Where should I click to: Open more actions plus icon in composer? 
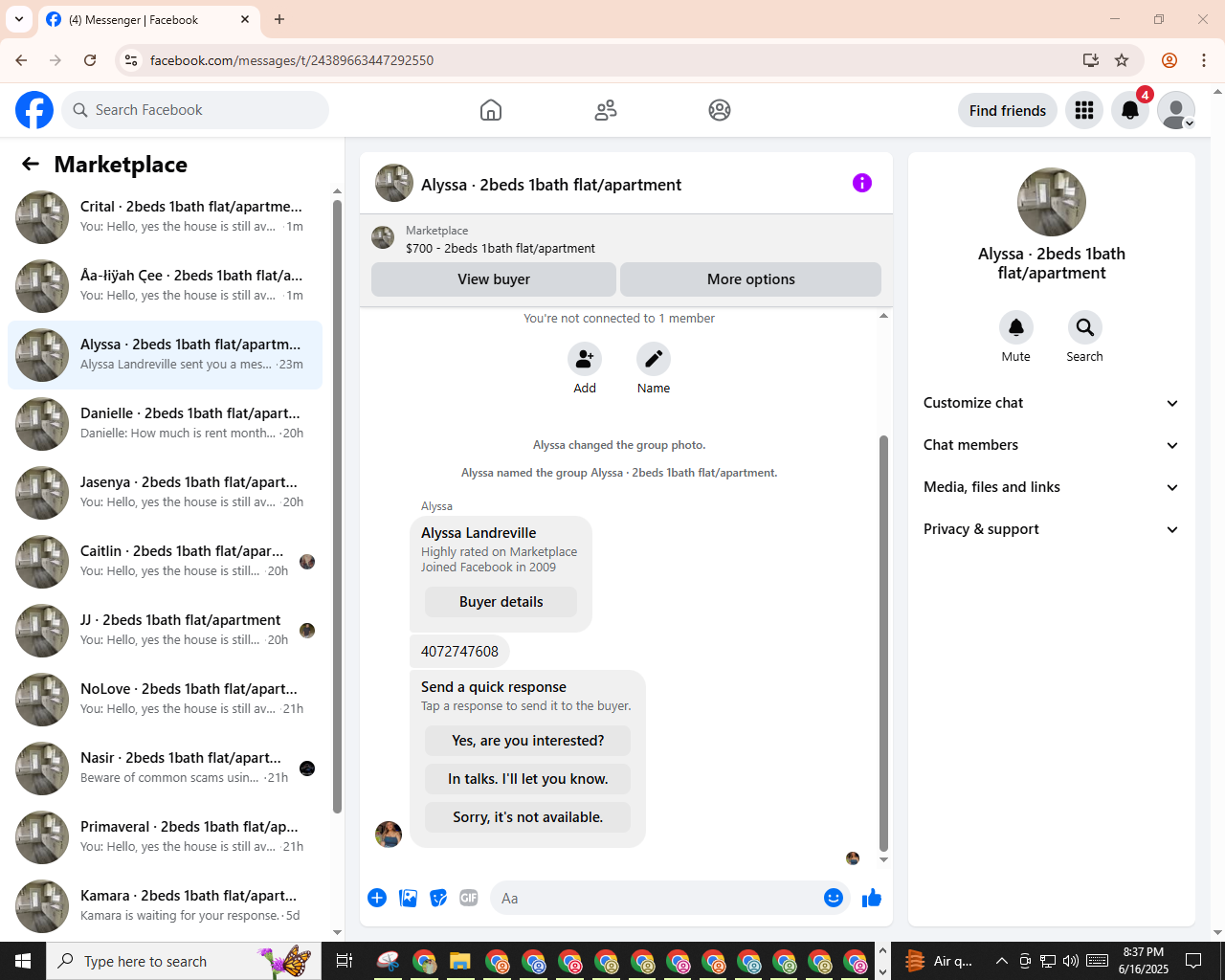(x=377, y=898)
